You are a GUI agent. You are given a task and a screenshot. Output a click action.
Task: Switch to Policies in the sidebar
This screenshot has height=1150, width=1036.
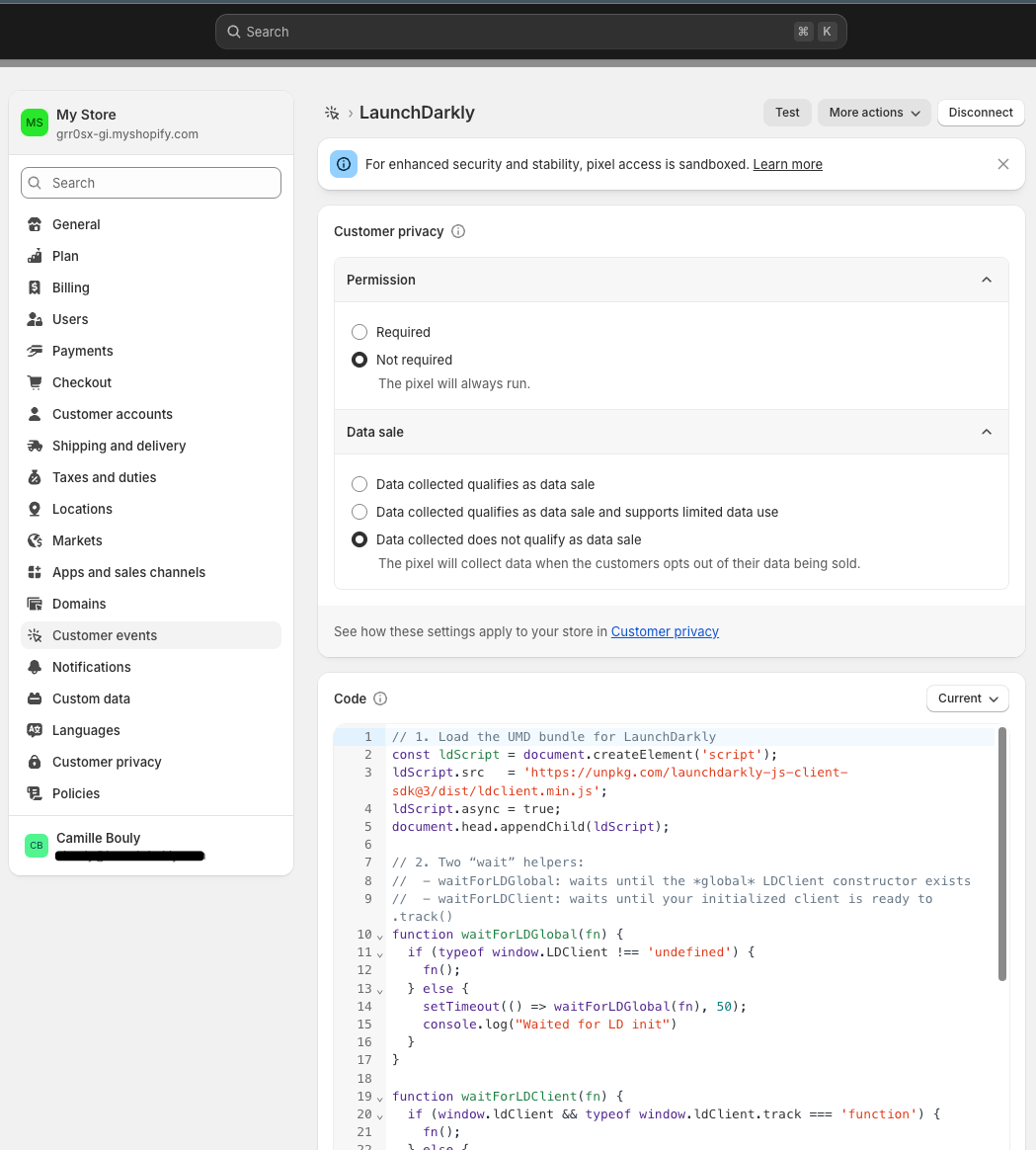tap(74, 793)
